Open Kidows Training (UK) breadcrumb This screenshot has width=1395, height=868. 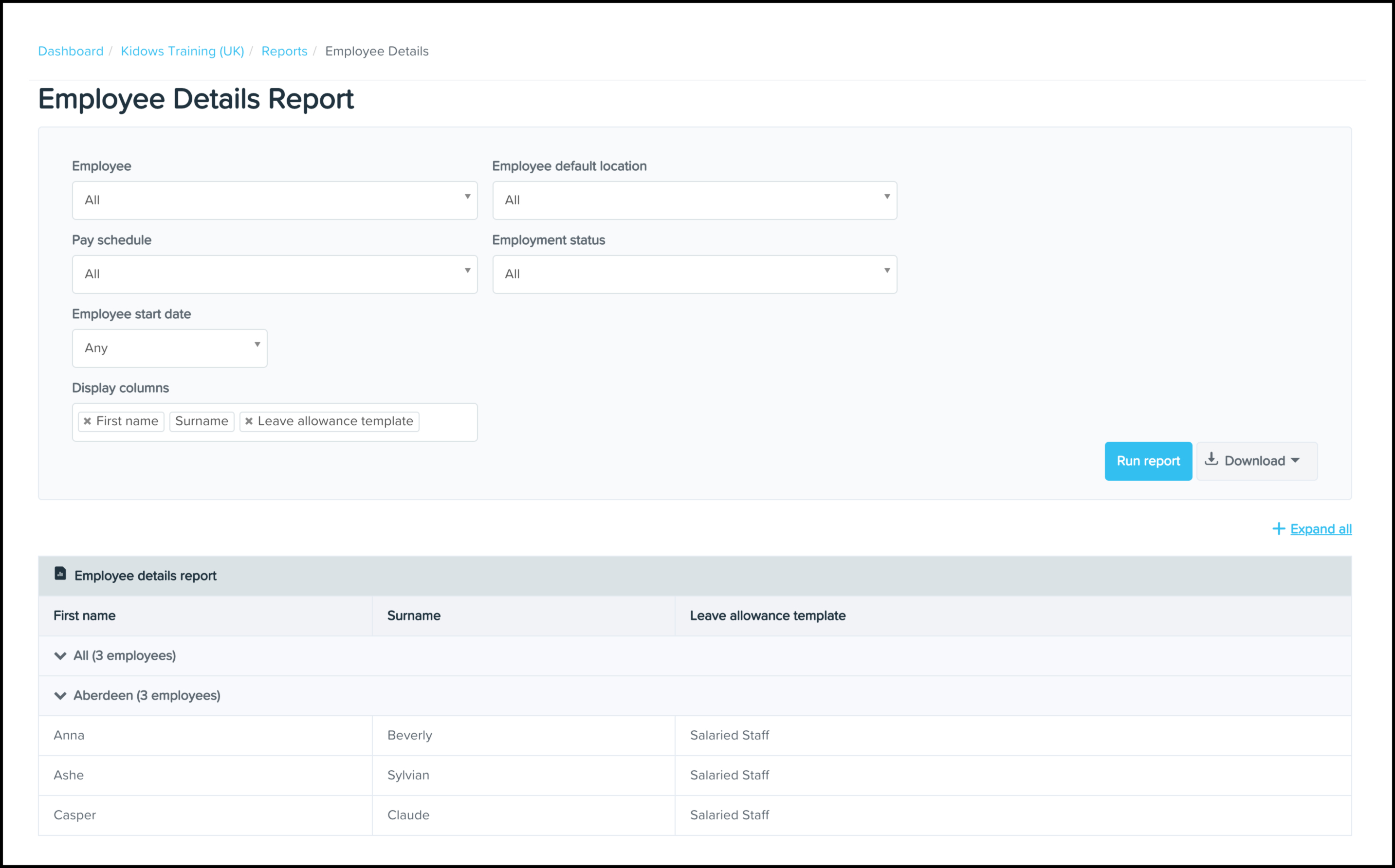tap(182, 51)
